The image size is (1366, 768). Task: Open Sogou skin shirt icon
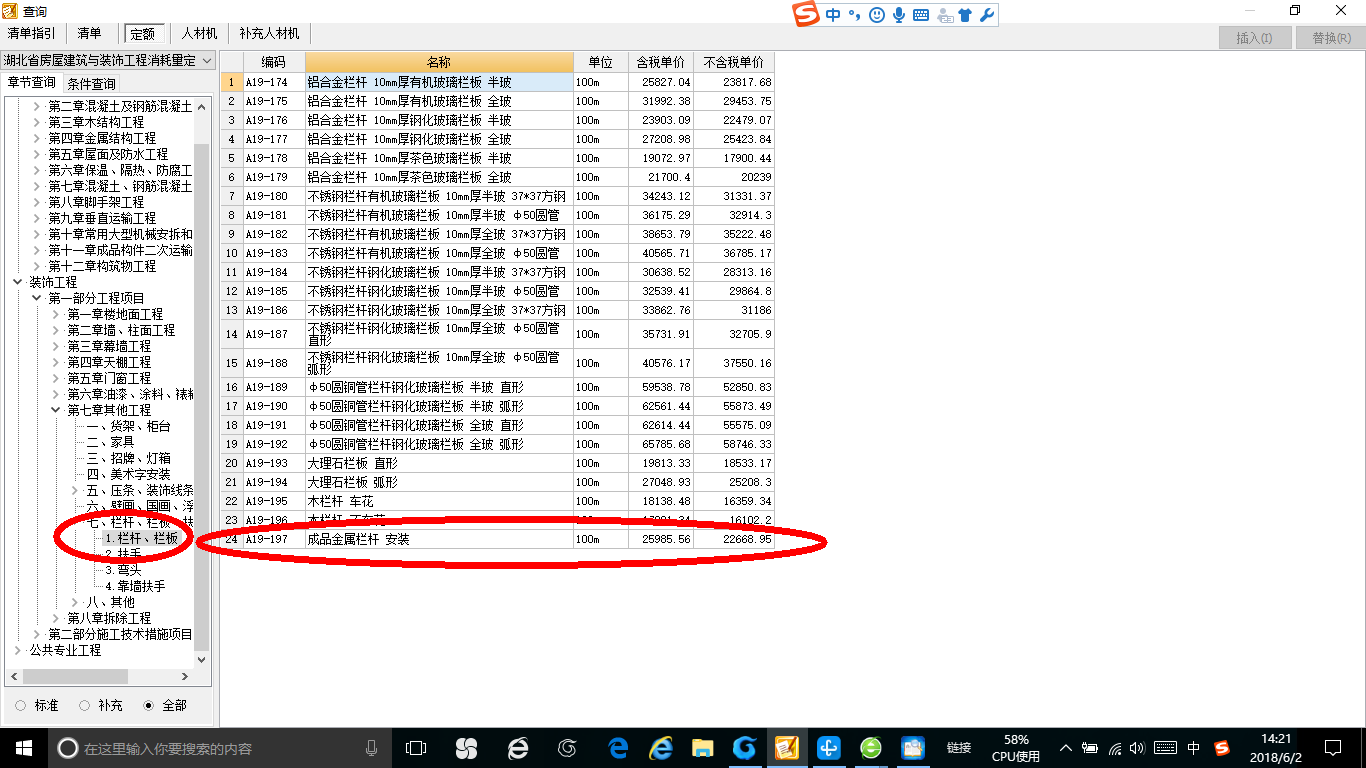(965, 15)
